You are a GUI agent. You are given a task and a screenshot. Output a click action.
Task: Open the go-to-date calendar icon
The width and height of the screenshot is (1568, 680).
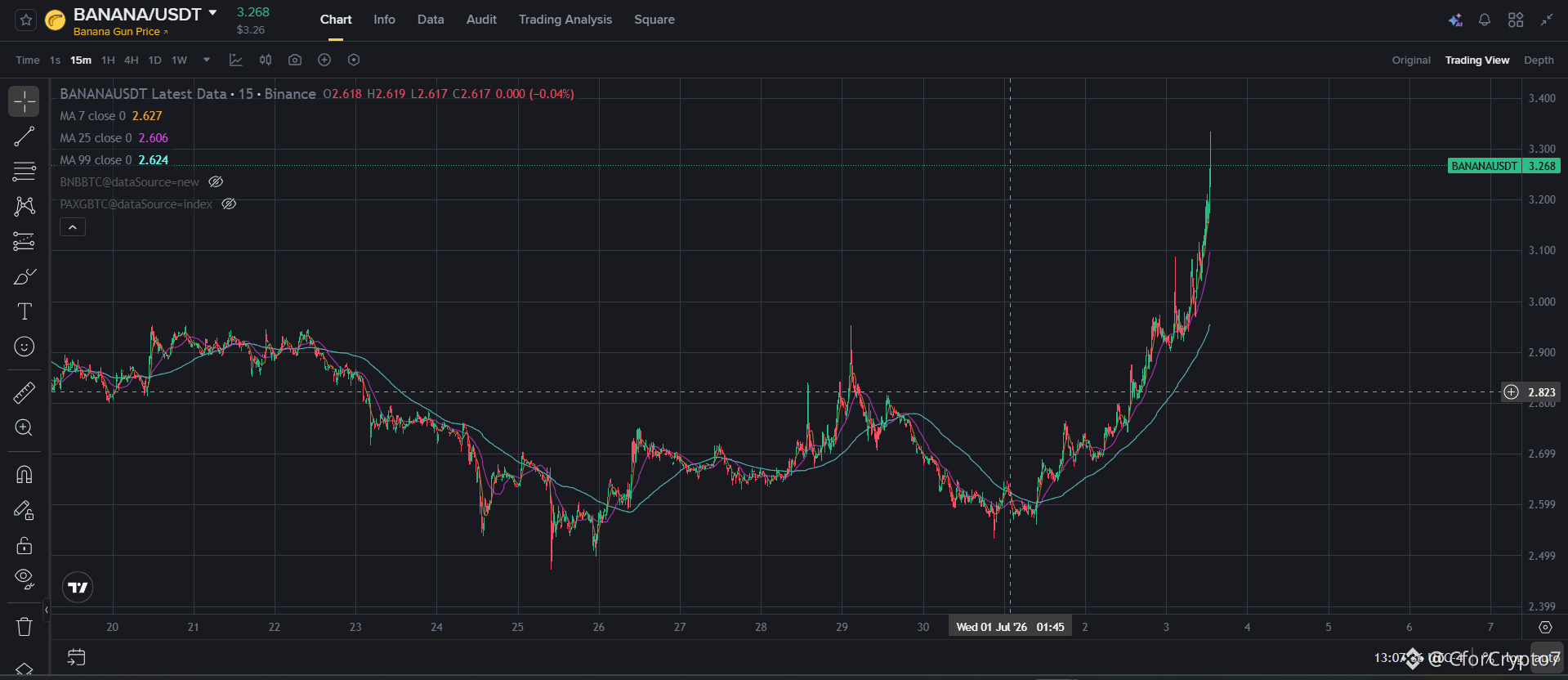[76, 657]
